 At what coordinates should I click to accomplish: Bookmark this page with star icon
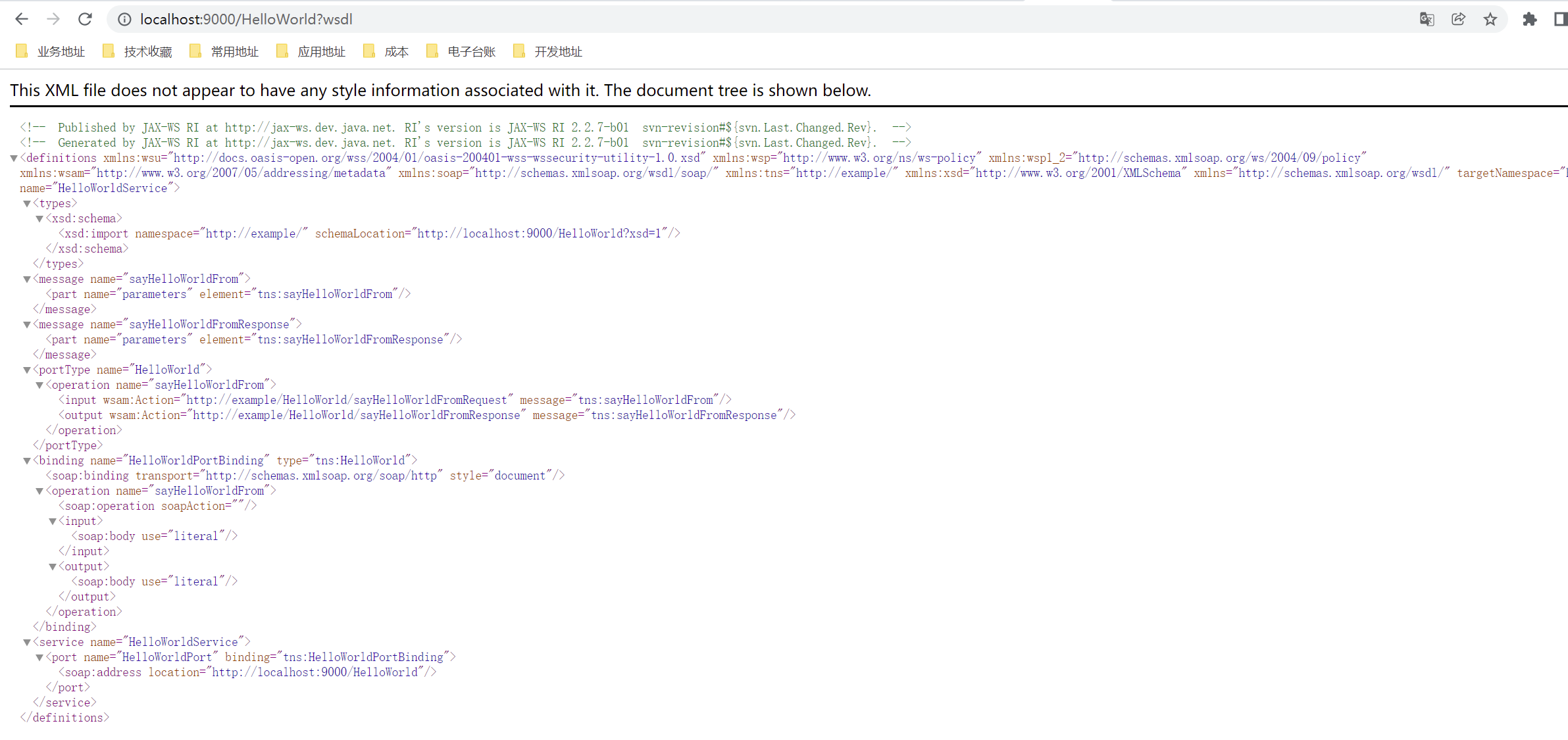[1490, 19]
